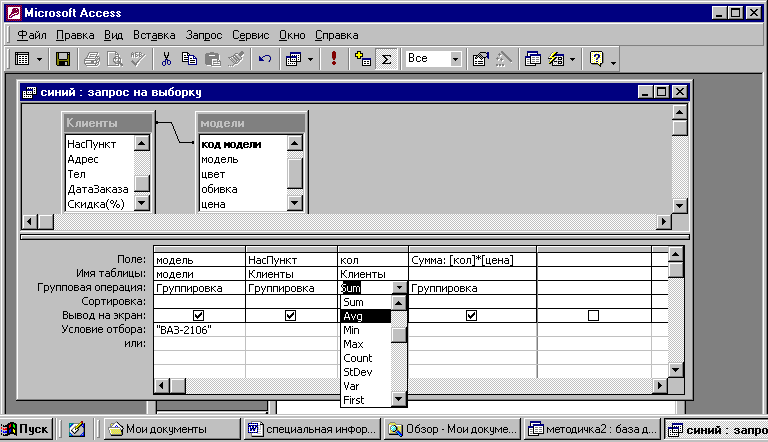Switch to 'методичка2 : база д...' taskbar button
768x442 pixels.
click(592, 429)
